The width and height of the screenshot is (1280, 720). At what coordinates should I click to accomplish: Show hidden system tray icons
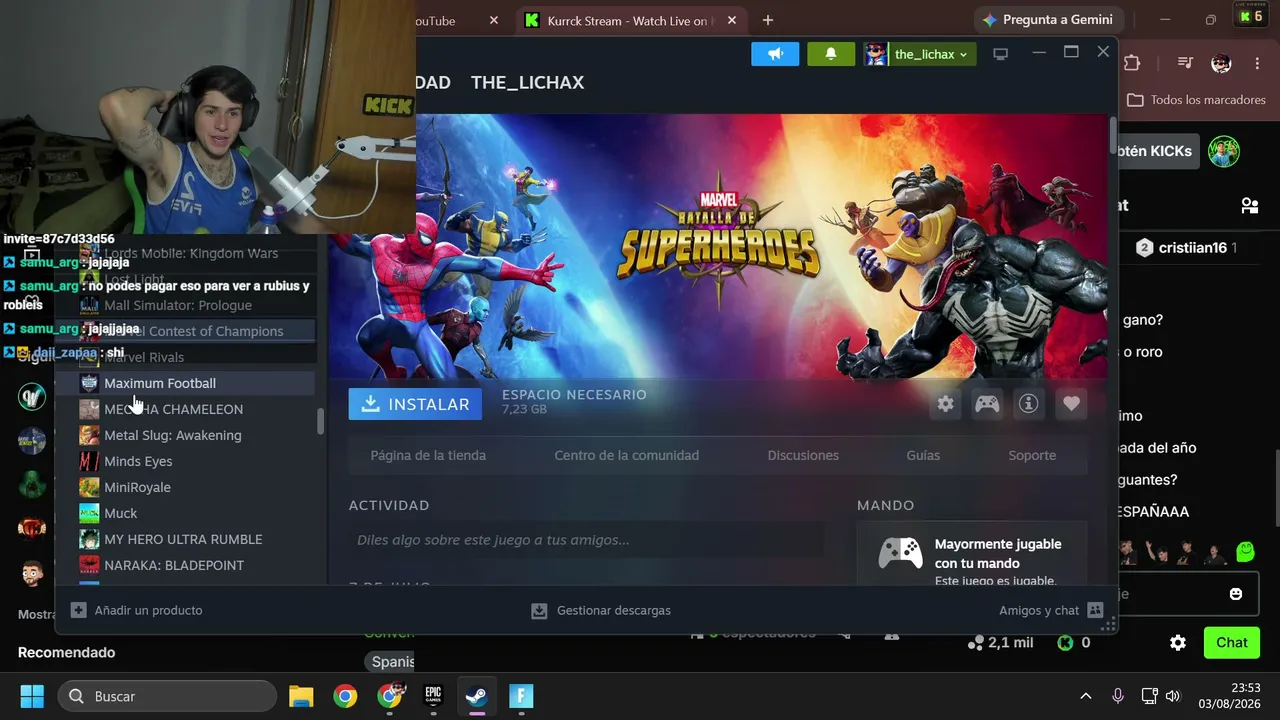click(x=1085, y=696)
